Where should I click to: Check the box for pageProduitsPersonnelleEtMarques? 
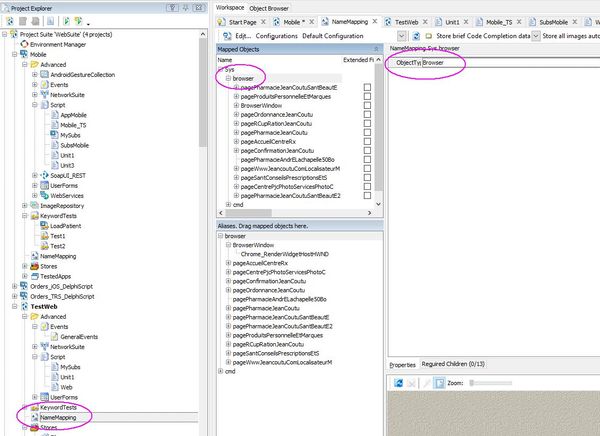[368, 96]
